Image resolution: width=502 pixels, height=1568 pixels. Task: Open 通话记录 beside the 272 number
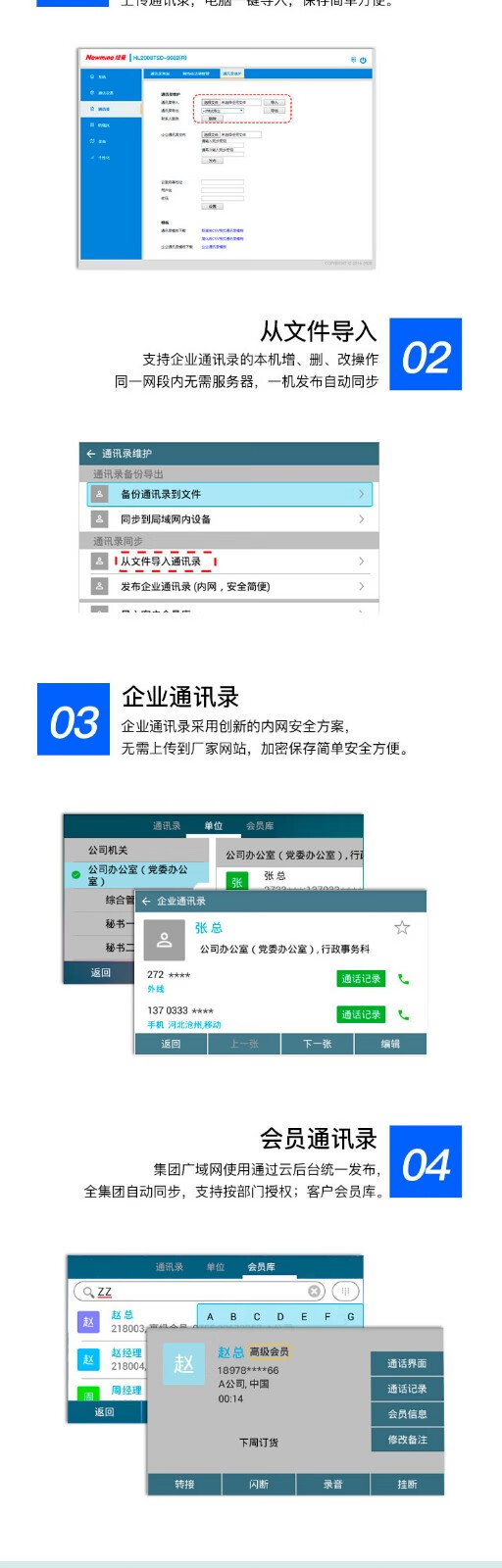tap(361, 979)
